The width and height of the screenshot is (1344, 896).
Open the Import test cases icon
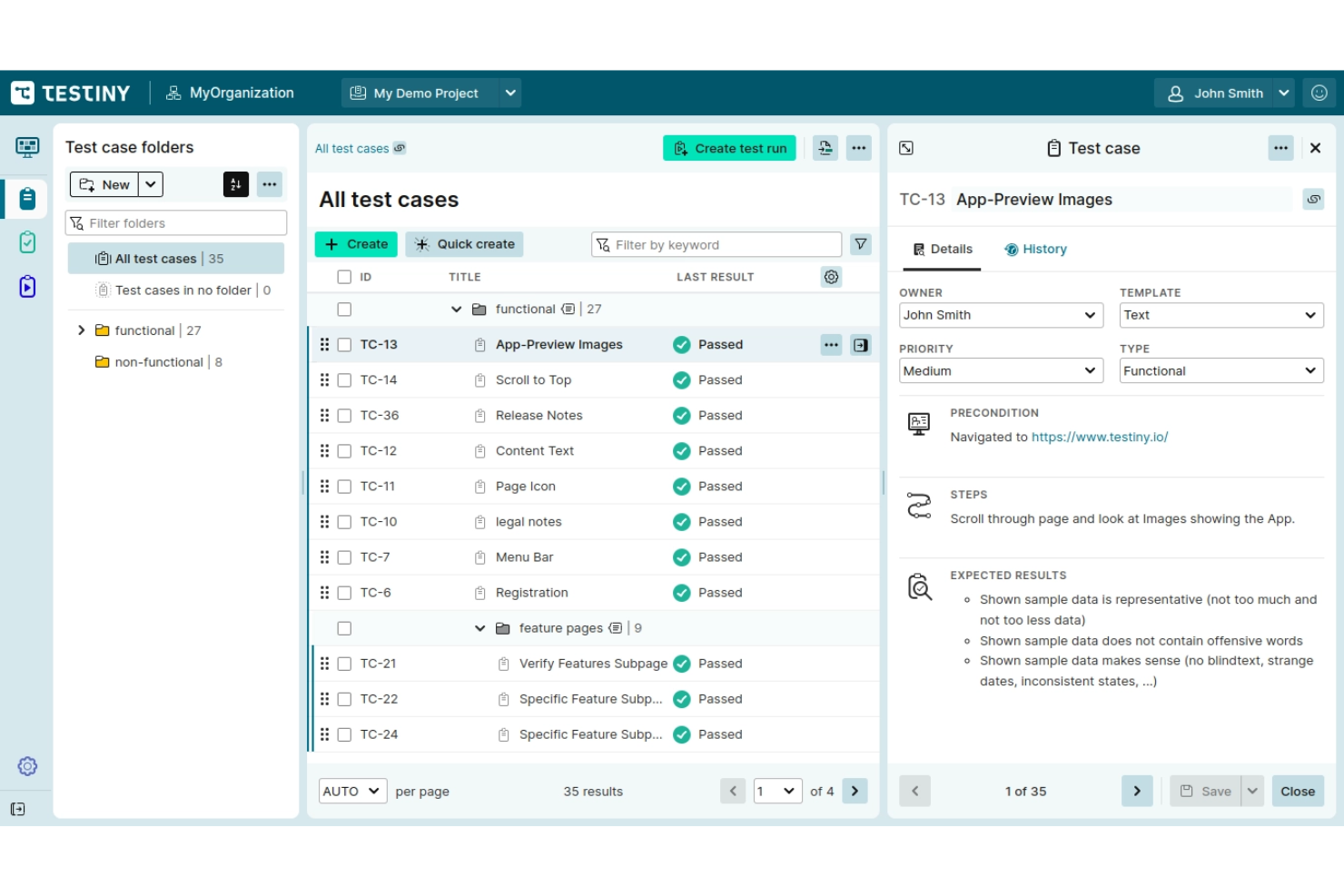[x=825, y=148]
